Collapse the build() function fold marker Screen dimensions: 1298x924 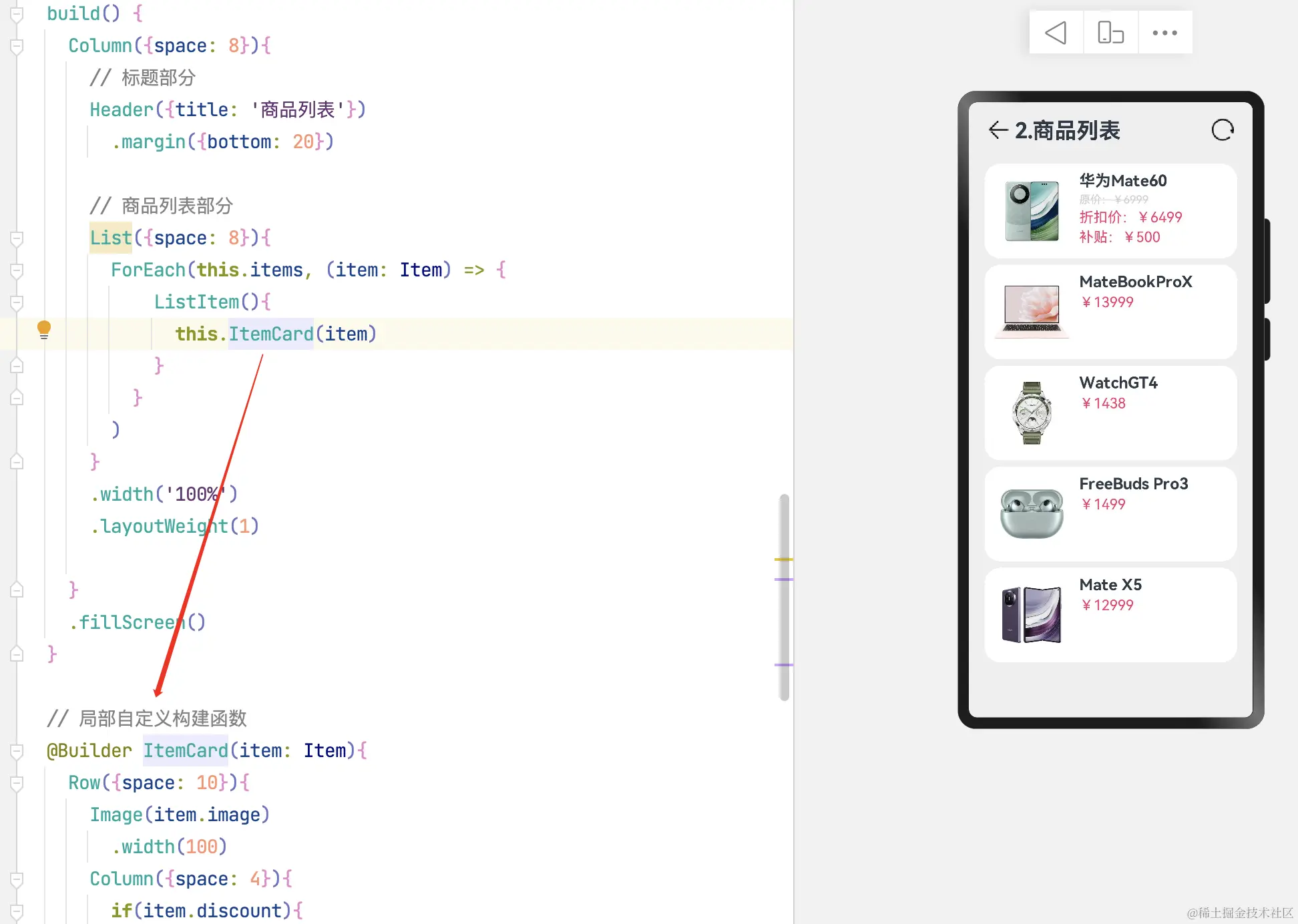click(17, 15)
